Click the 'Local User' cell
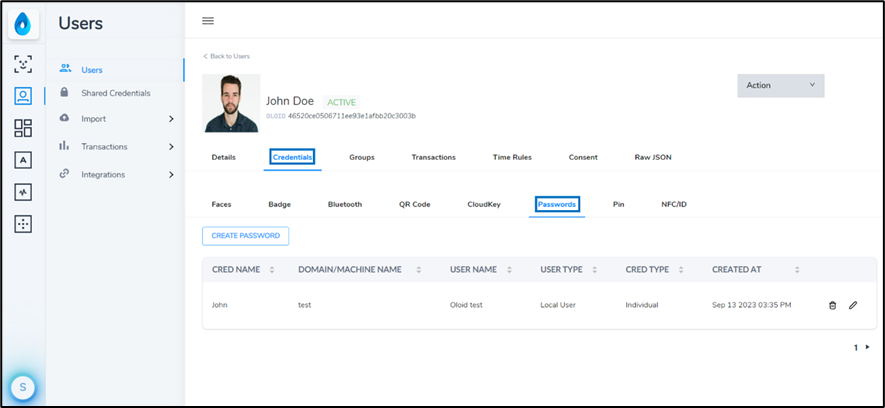Screen dimensions: 885x408 tap(559, 305)
